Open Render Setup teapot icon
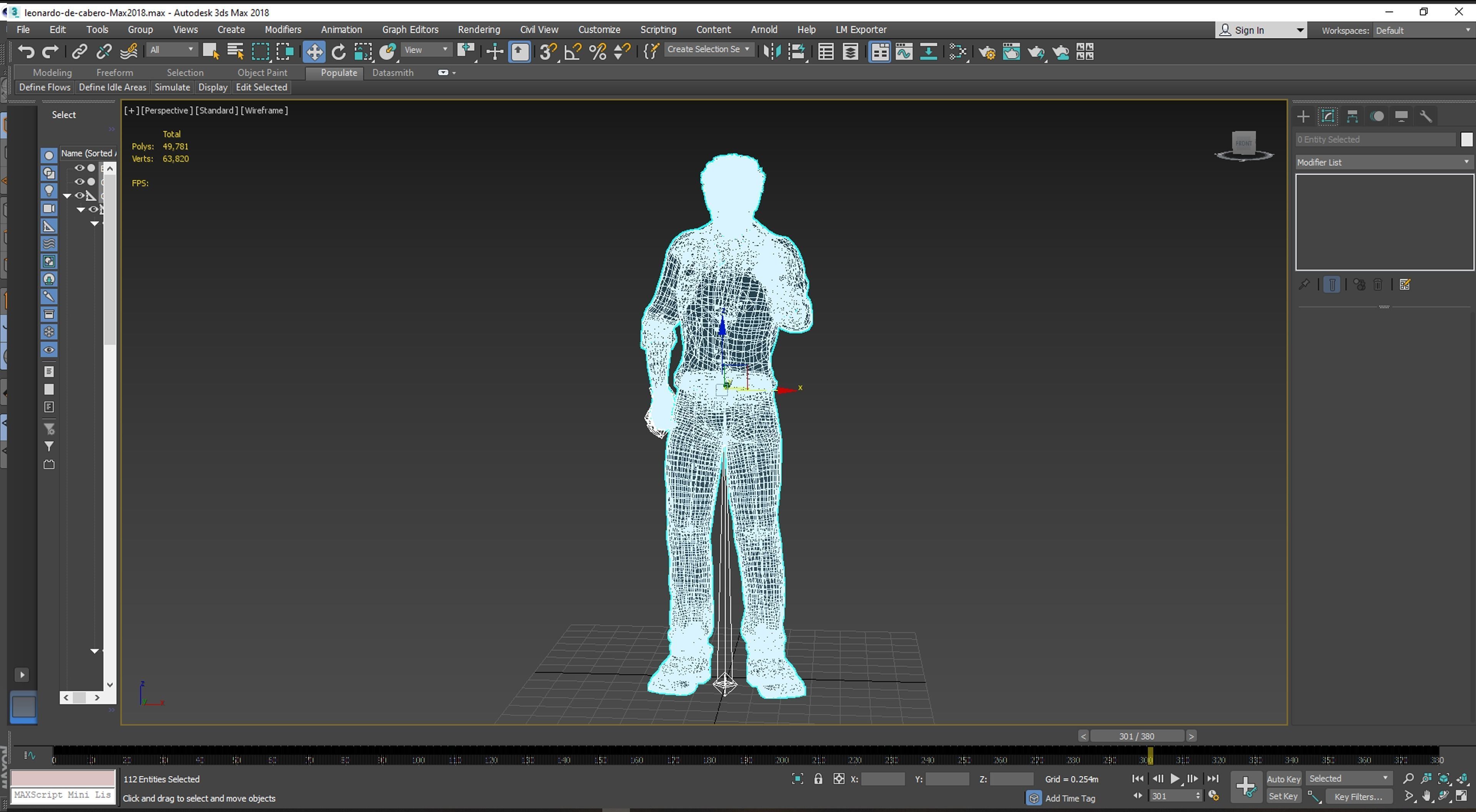1476x812 pixels. tap(987, 52)
